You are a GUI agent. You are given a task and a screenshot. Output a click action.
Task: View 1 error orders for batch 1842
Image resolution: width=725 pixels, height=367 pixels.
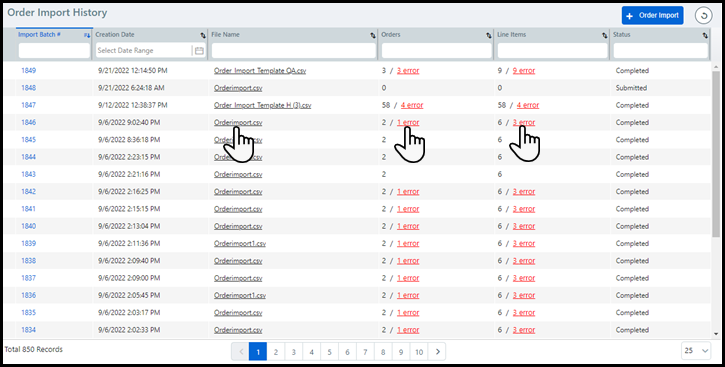pyautogui.click(x=408, y=192)
